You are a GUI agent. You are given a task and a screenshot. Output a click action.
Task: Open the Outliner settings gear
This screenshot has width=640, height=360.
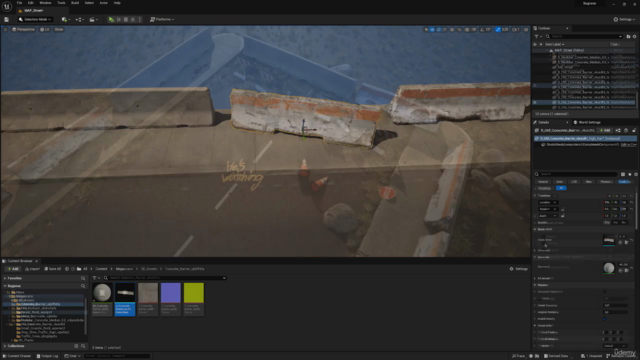tap(634, 36)
